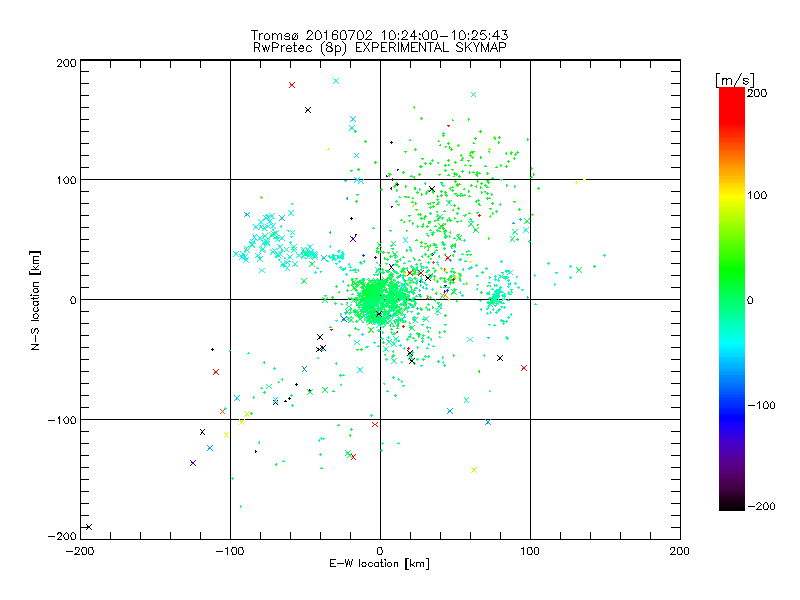The height and width of the screenshot is (600, 800).
Task: Click the 'N-S location [km]' axis label
Action: pos(35,301)
